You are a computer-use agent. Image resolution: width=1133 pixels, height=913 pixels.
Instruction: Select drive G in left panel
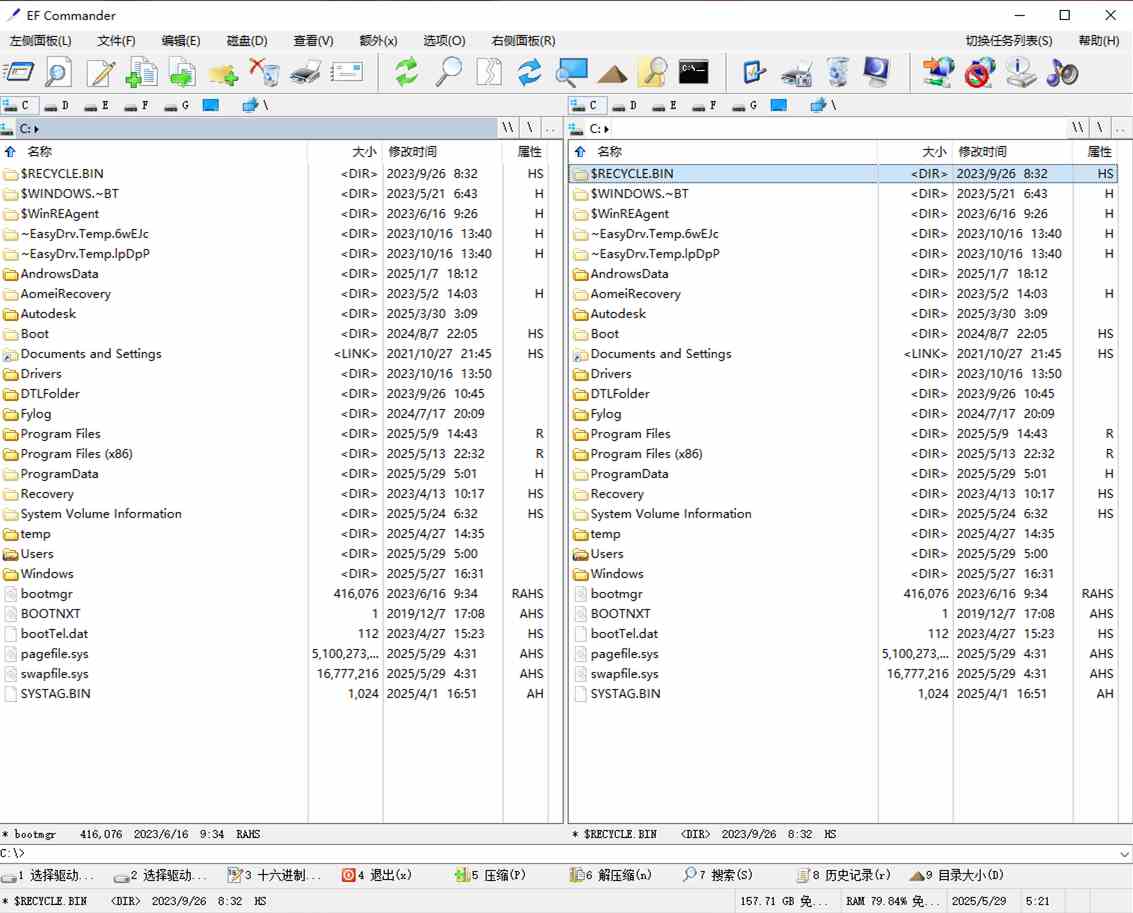pos(177,105)
